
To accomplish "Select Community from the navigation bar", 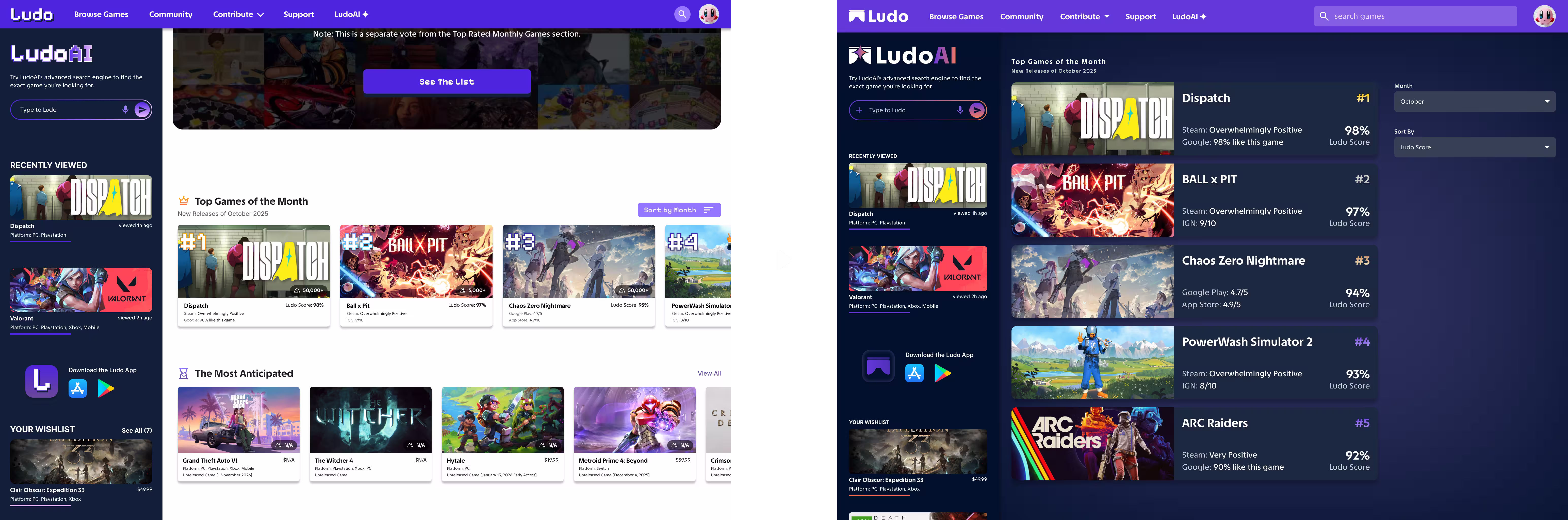I will [171, 14].
